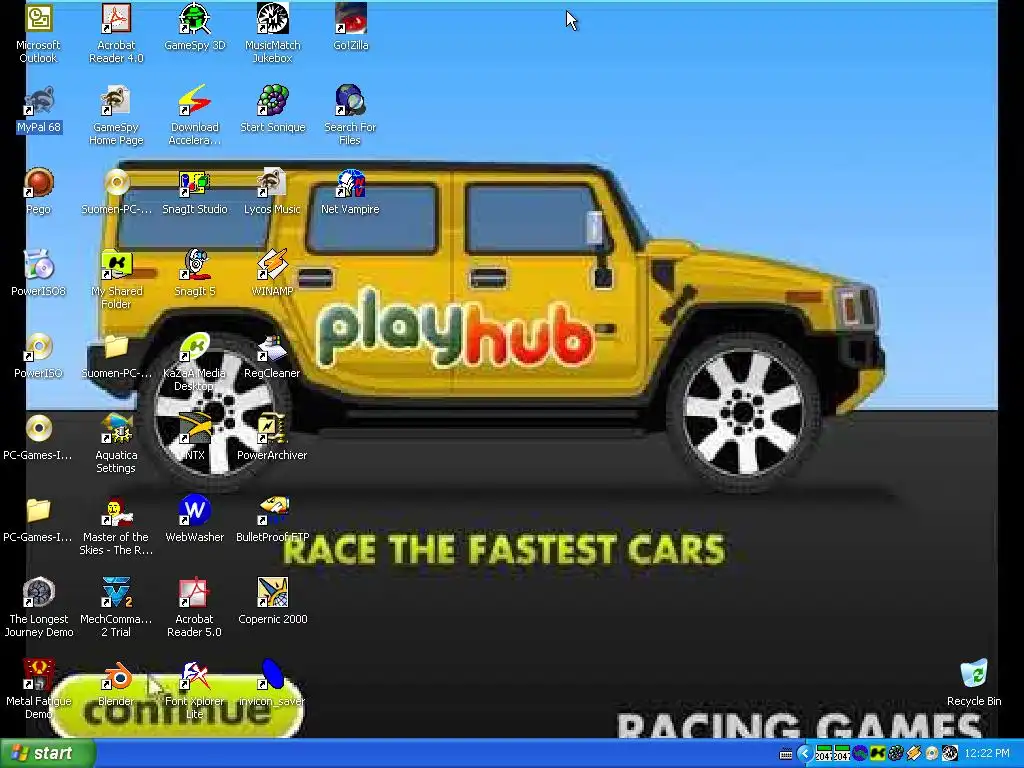Open the BulletProof FTP shortcut
1024x768 pixels.
(272, 519)
